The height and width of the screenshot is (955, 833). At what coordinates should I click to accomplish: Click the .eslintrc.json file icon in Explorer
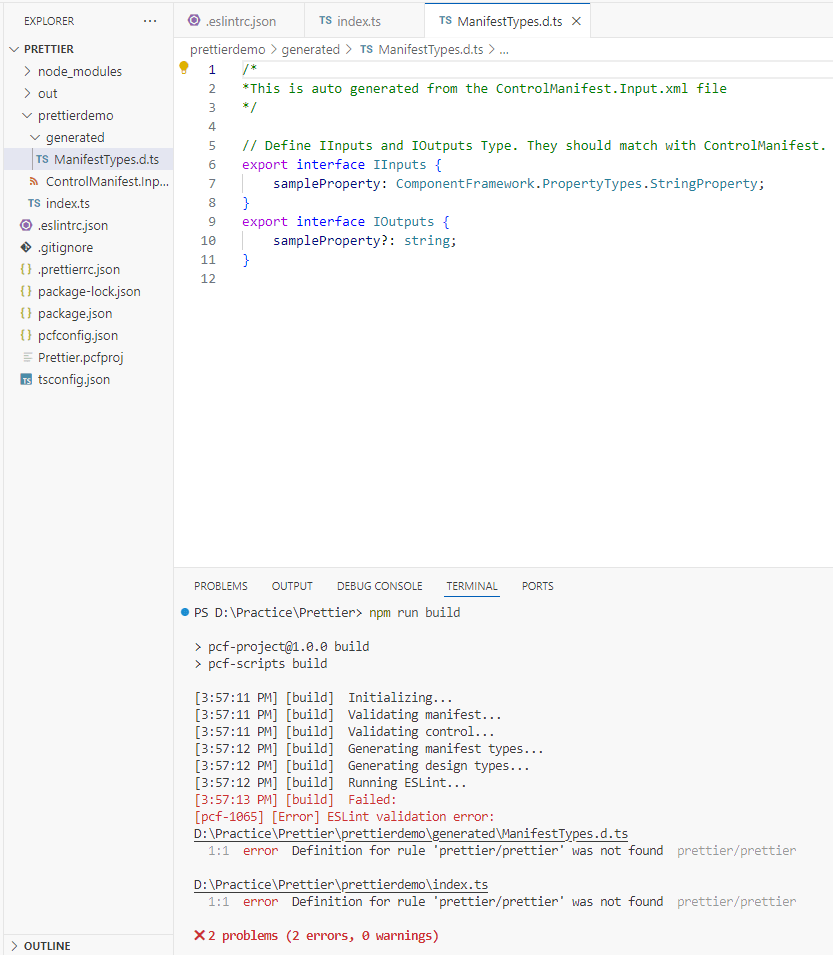click(26, 226)
